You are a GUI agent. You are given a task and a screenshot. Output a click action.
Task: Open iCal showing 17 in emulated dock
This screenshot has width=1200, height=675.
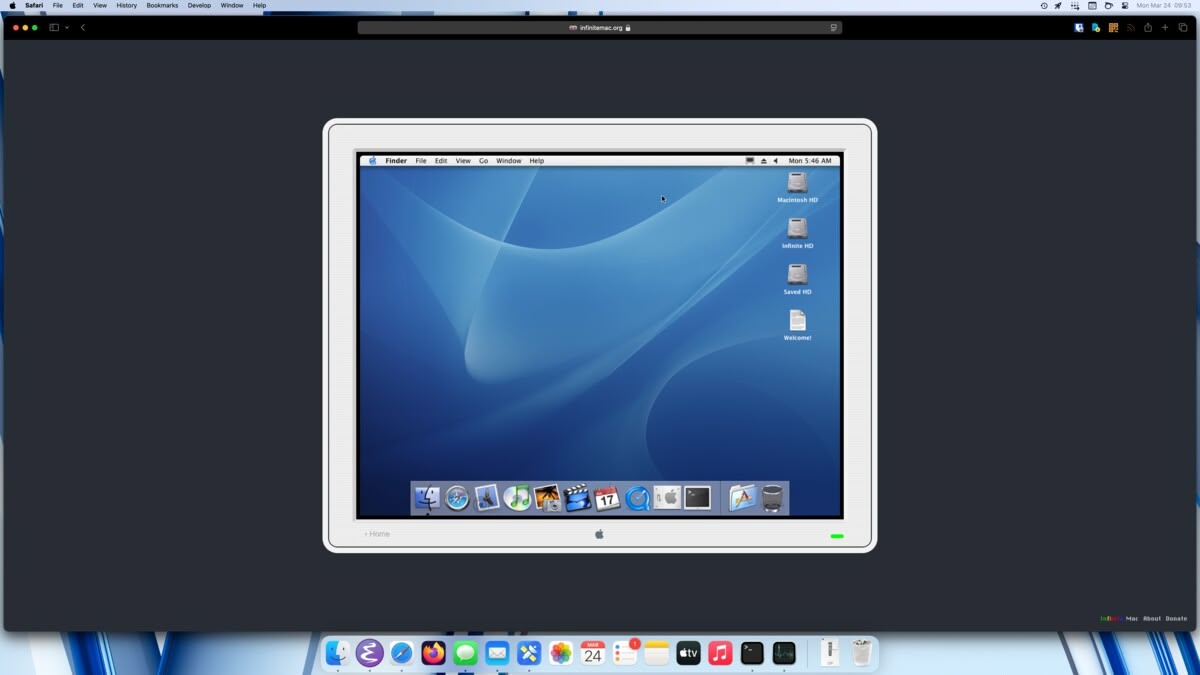(607, 498)
